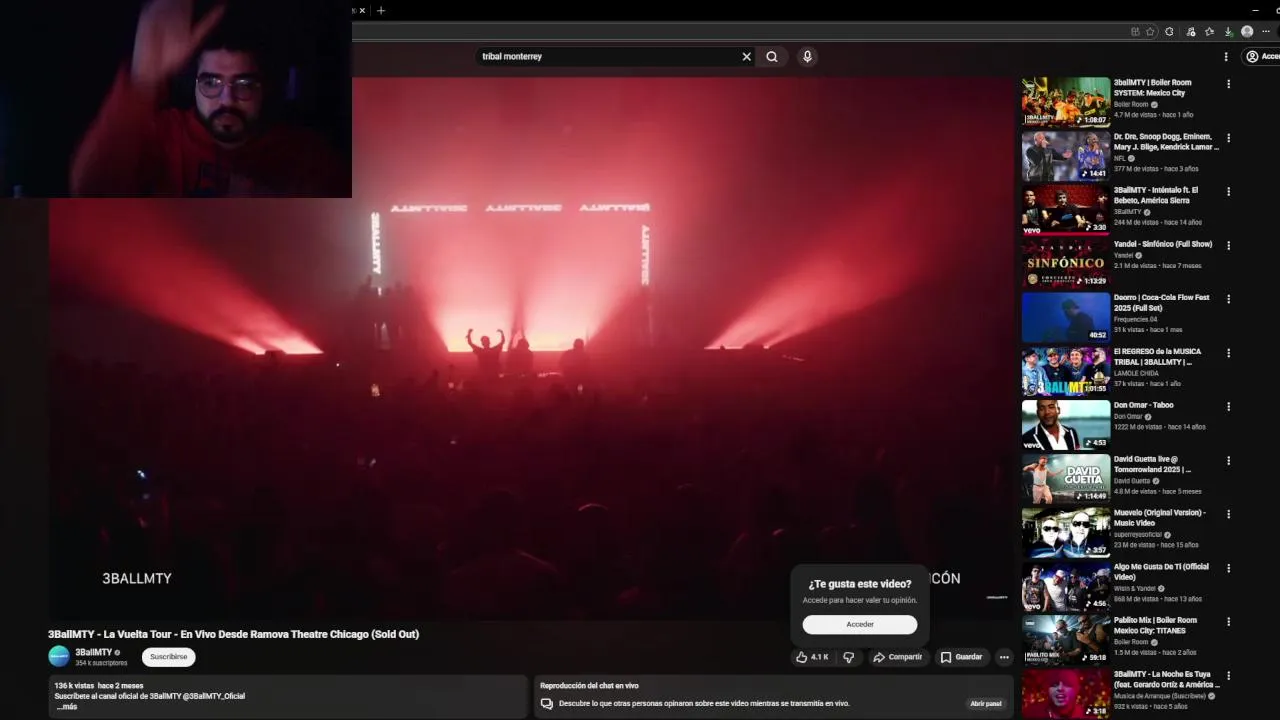Open the Muevelo (Original Version) video title
1280x720 pixels.
click(1160, 518)
